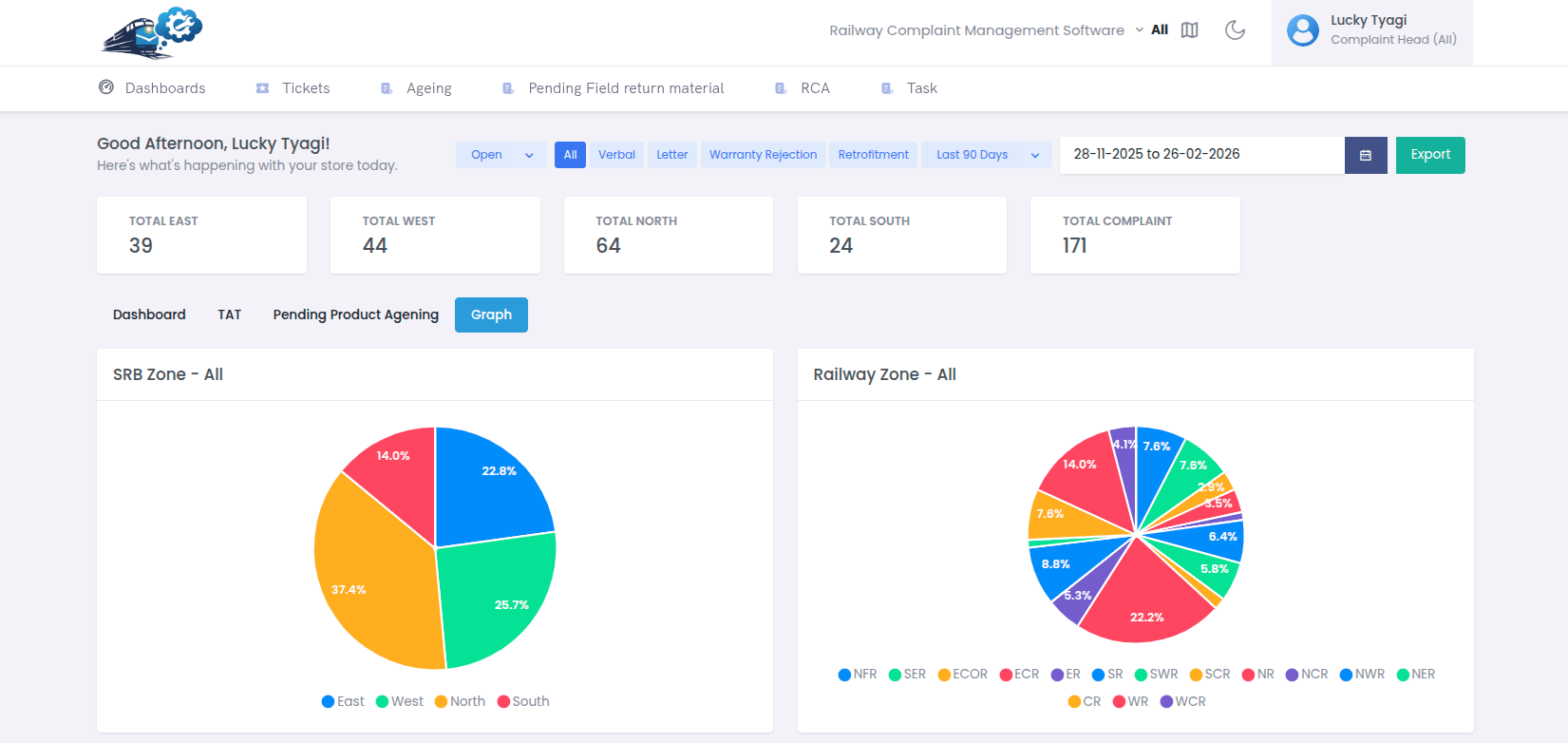Click the Task menu icon

(887, 88)
